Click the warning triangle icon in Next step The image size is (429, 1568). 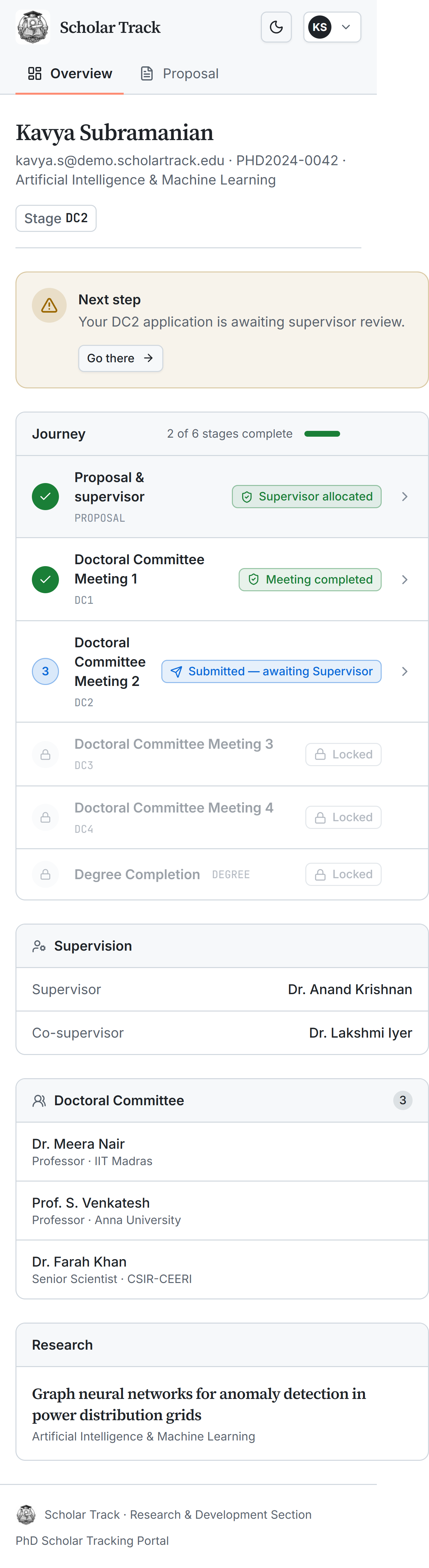(49, 306)
